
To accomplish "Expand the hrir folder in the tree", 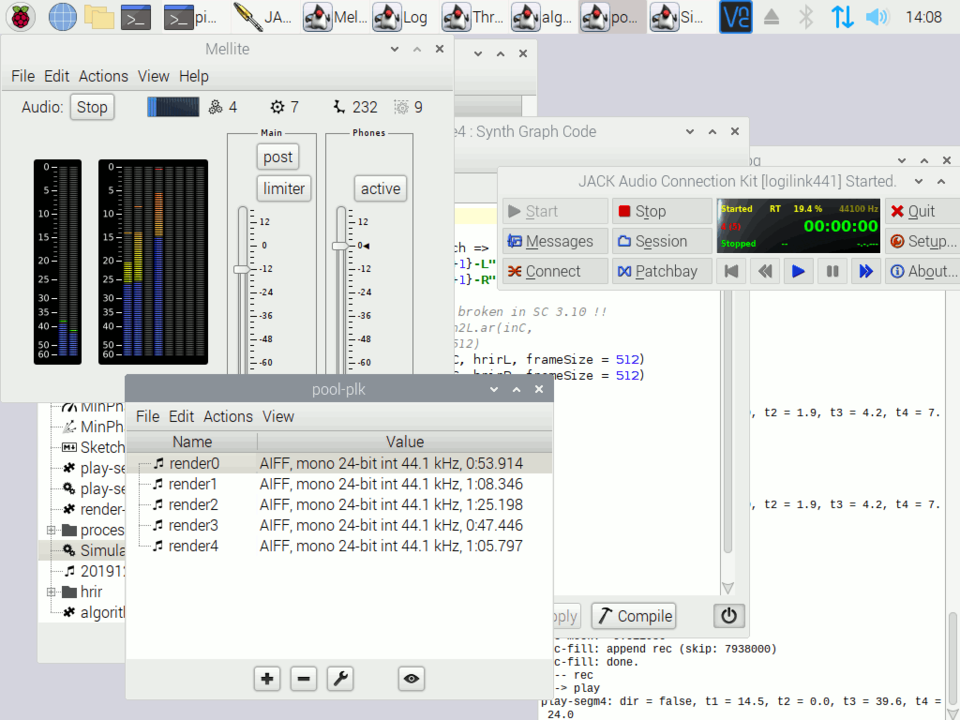I will (50, 592).
